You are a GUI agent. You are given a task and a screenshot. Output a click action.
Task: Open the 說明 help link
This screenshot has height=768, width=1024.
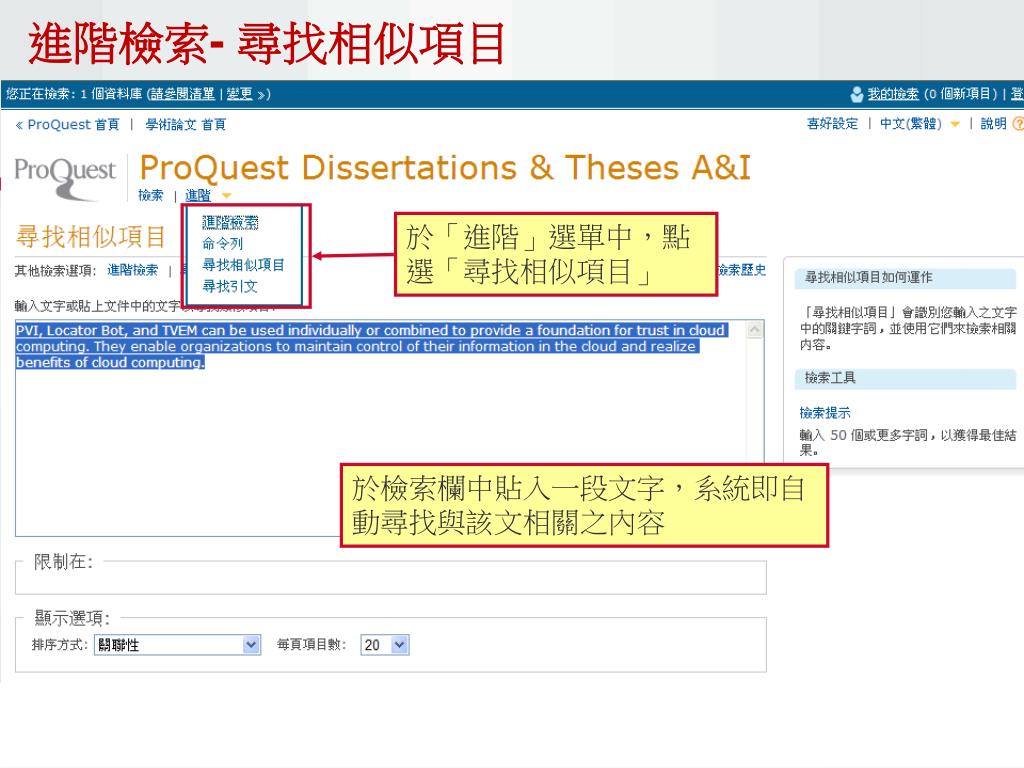993,123
